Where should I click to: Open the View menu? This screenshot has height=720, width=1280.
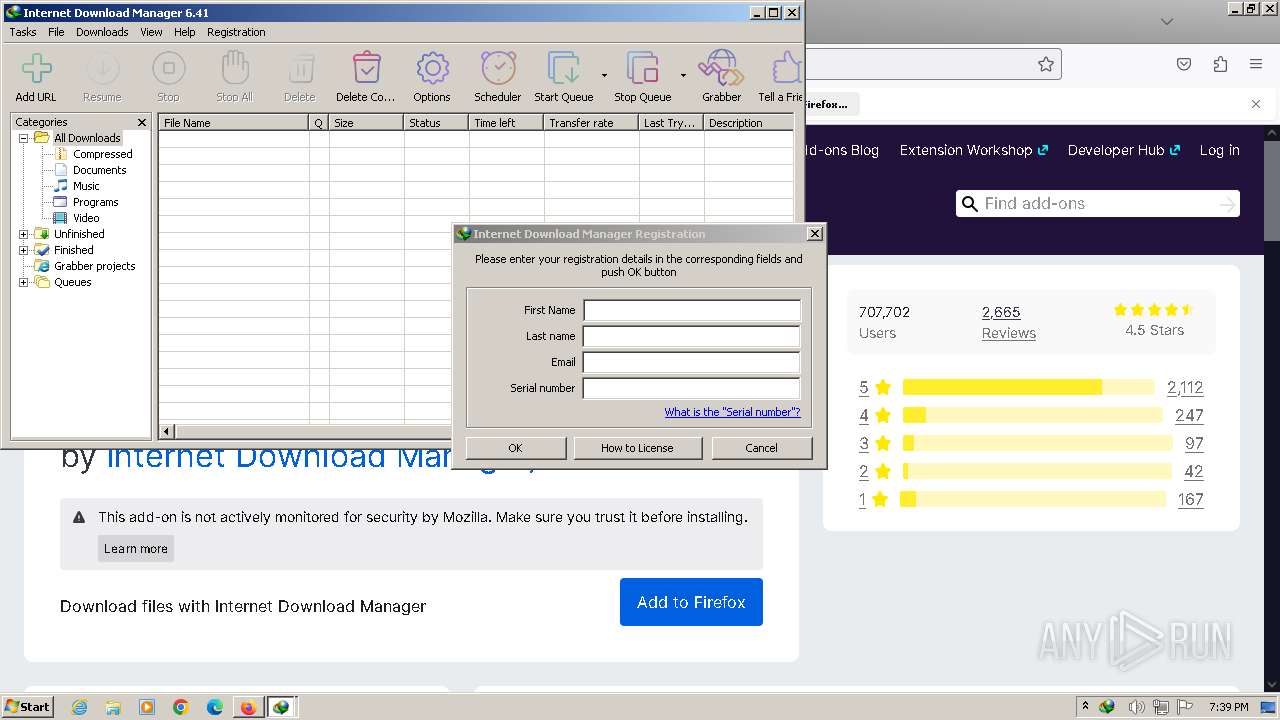point(151,32)
